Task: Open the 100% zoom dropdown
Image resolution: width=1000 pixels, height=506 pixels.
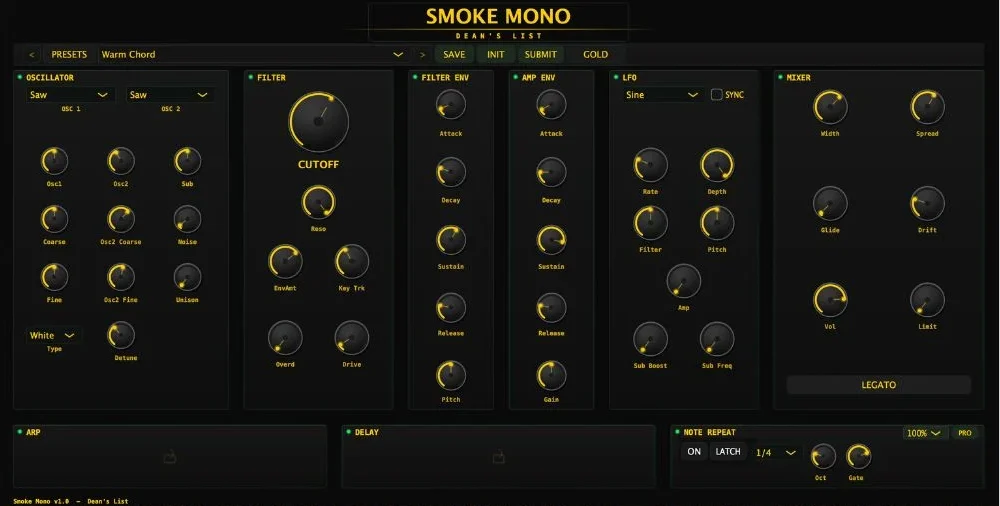Action: point(925,433)
